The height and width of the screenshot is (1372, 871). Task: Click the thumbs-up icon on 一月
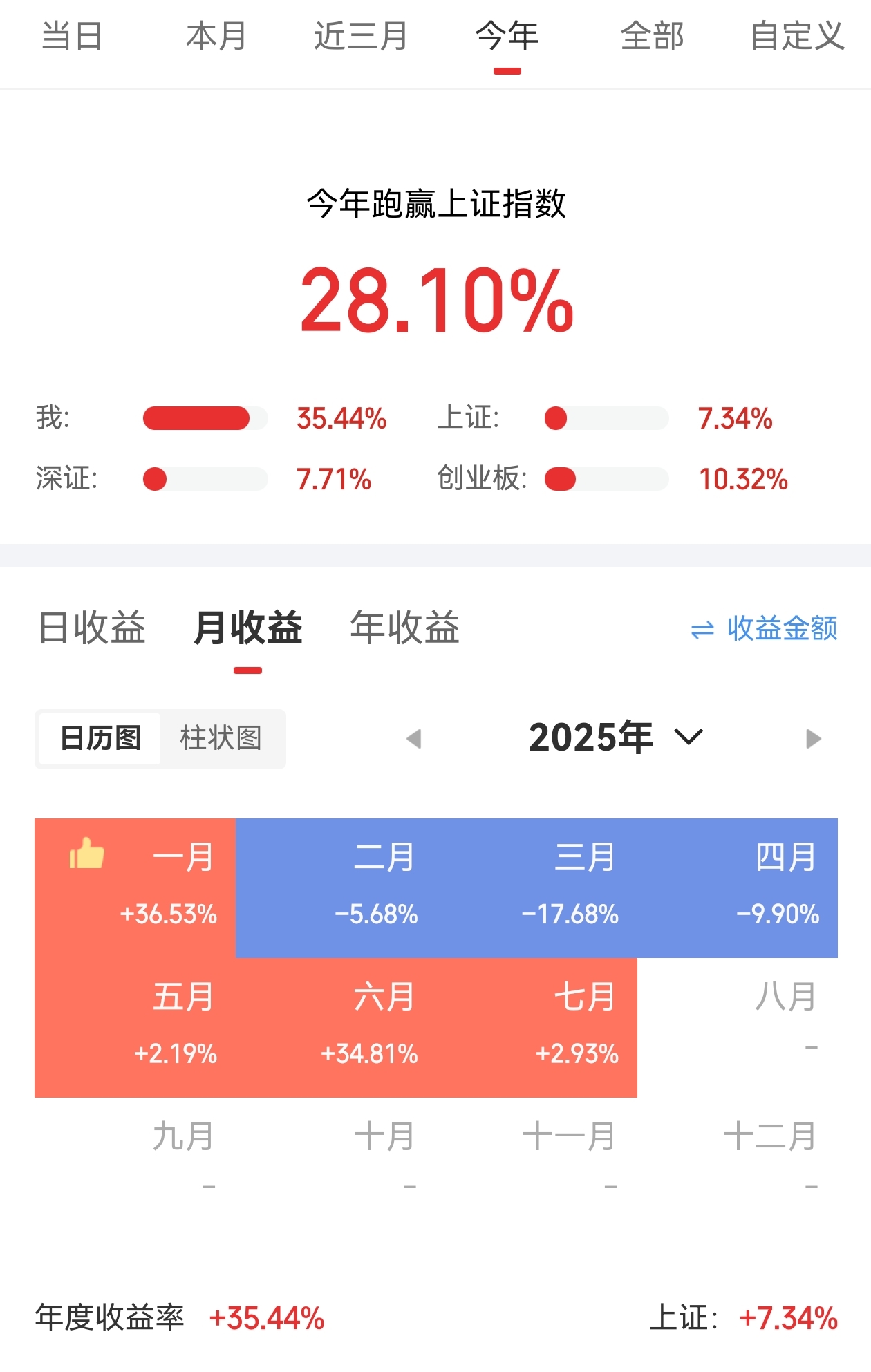pyautogui.click(x=86, y=854)
